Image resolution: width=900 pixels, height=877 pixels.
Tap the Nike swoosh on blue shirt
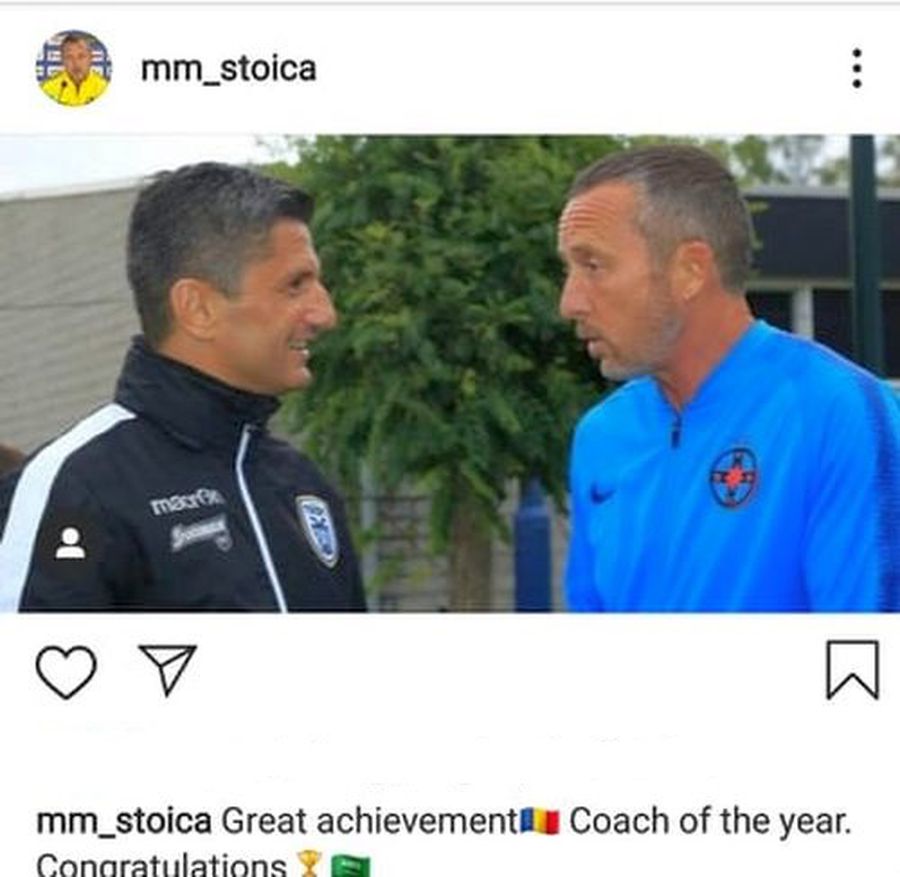point(600,493)
